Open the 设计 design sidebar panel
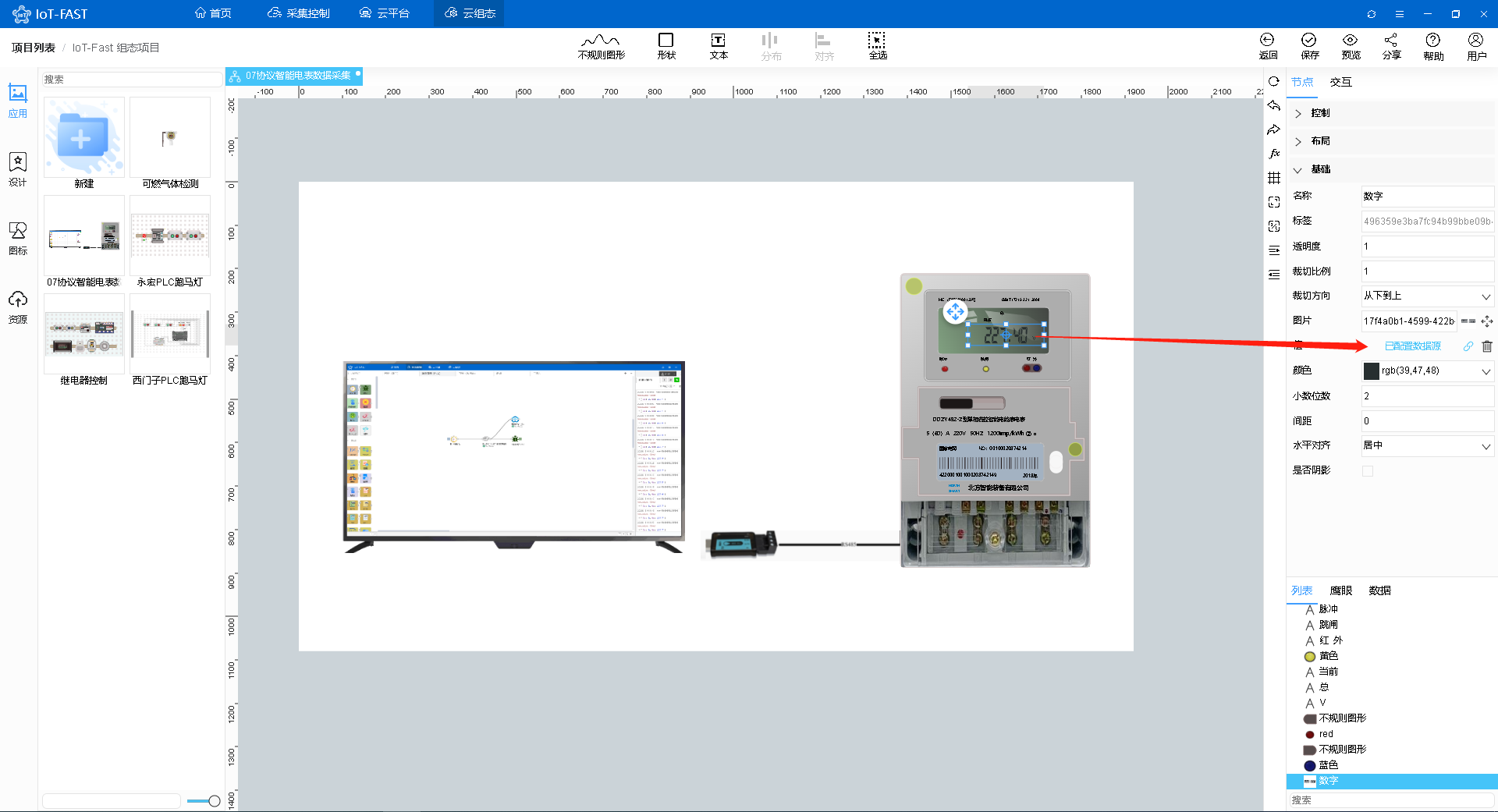 point(18,169)
